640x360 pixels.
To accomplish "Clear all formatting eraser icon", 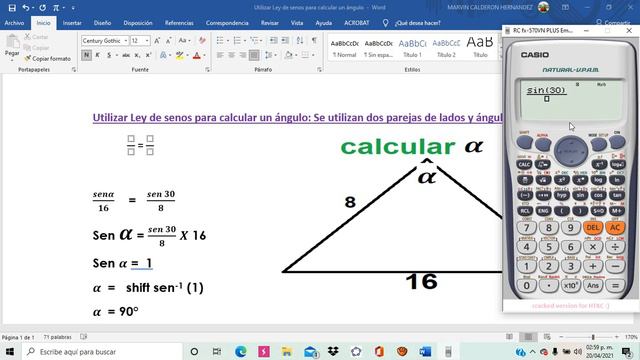I will tap(202, 40).
